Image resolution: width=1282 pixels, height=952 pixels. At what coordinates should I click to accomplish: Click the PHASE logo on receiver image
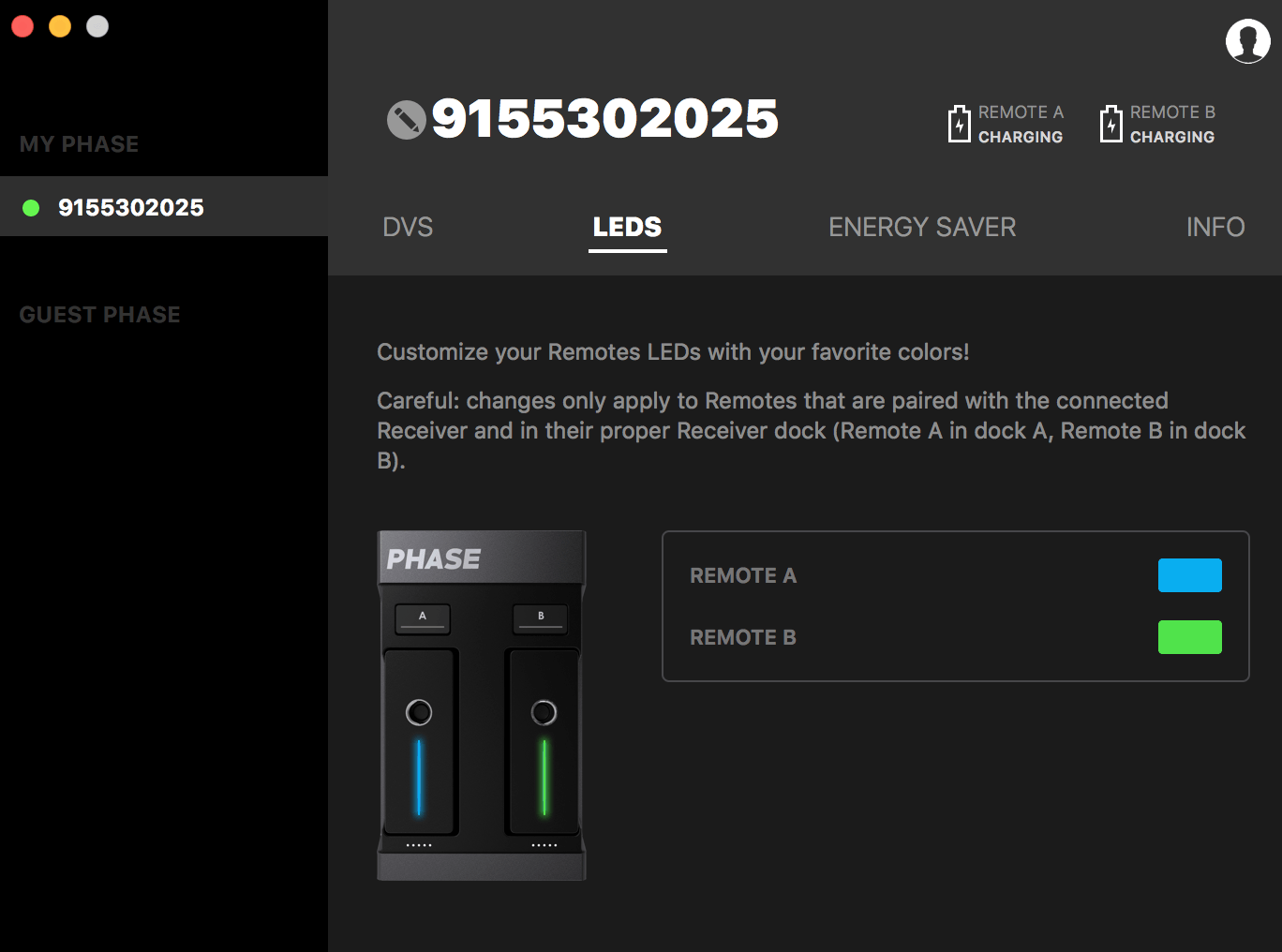coord(433,559)
